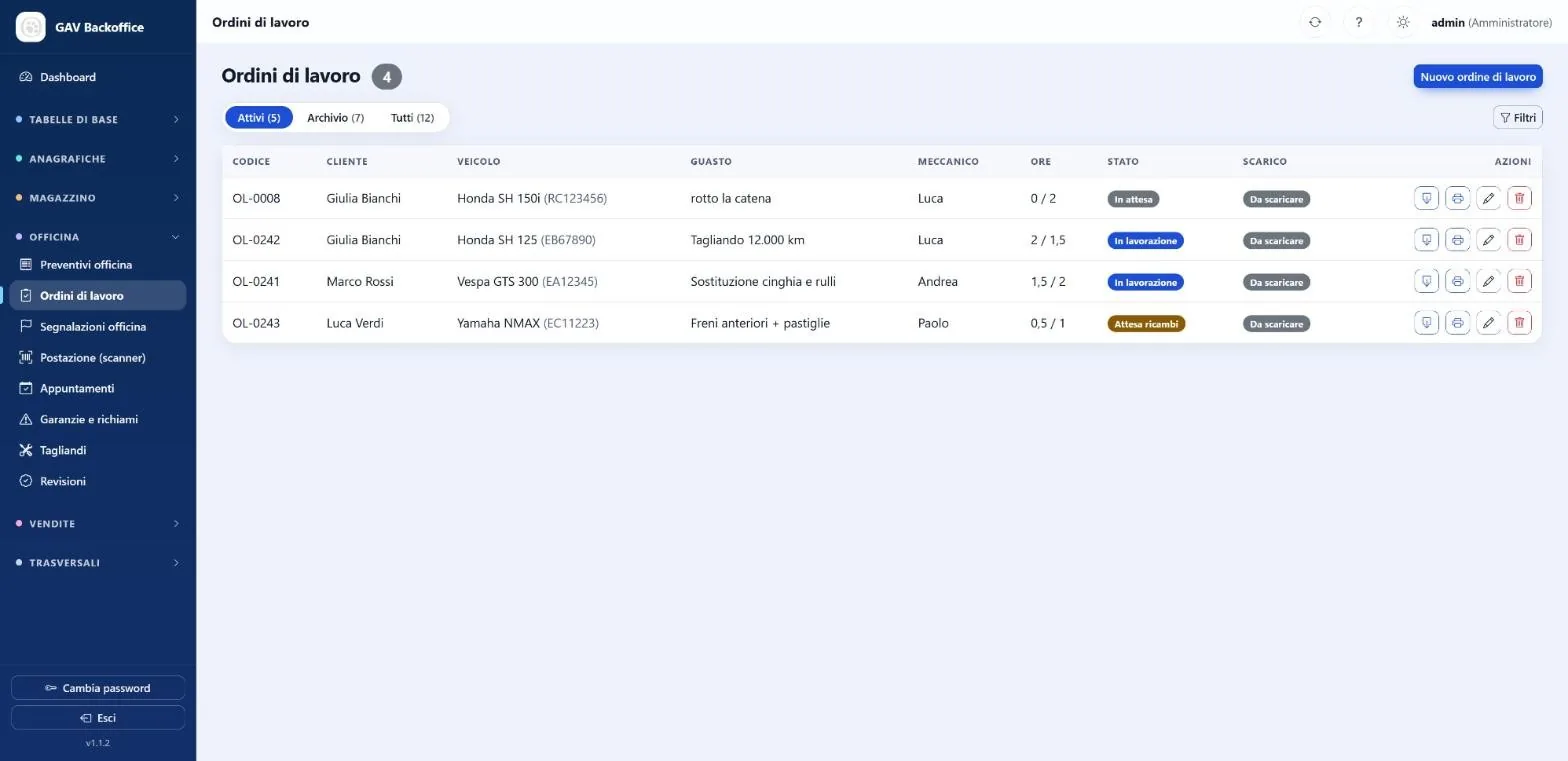
Task: Select the Attivi (5) tab
Action: coord(259,118)
